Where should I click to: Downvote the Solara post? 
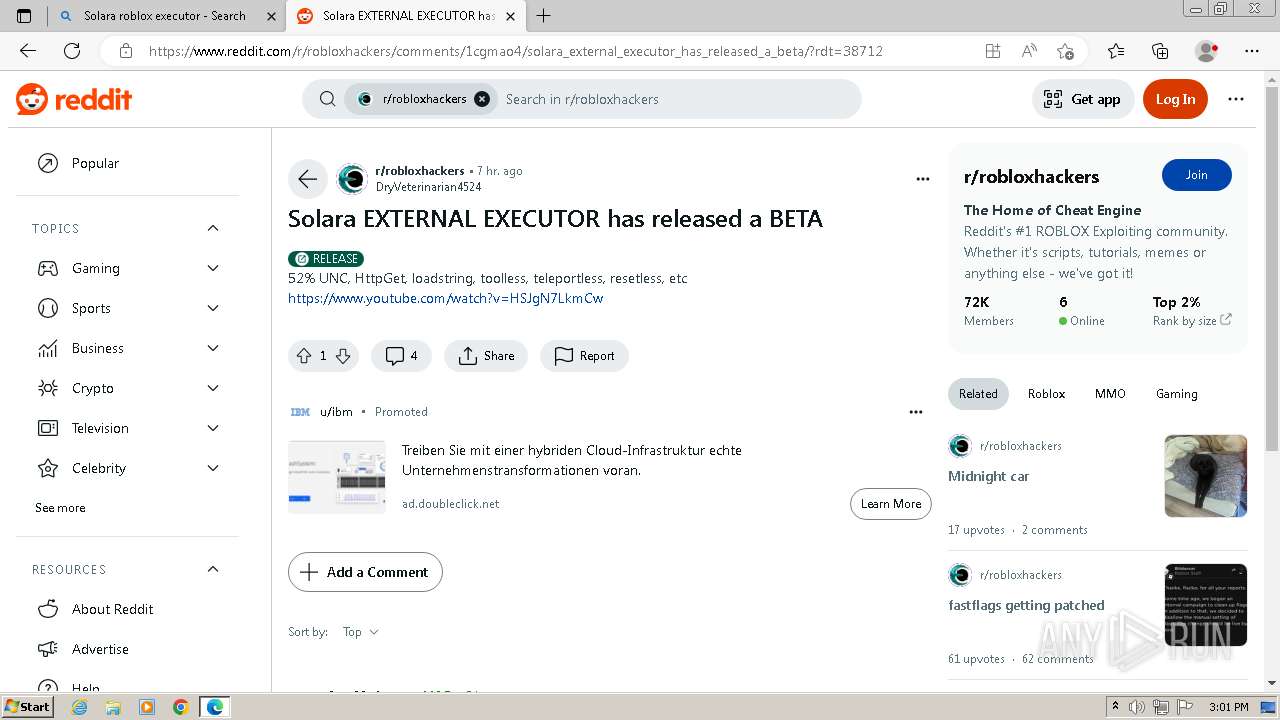pos(342,356)
